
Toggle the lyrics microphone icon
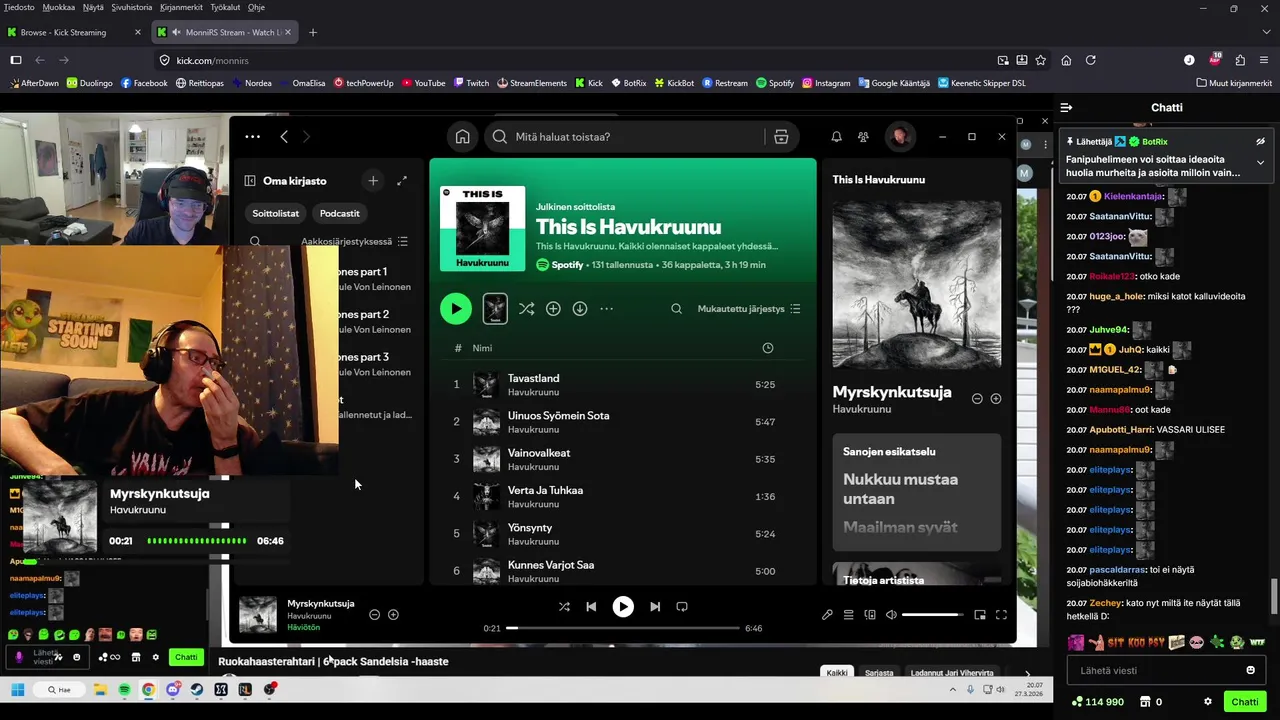(x=827, y=615)
